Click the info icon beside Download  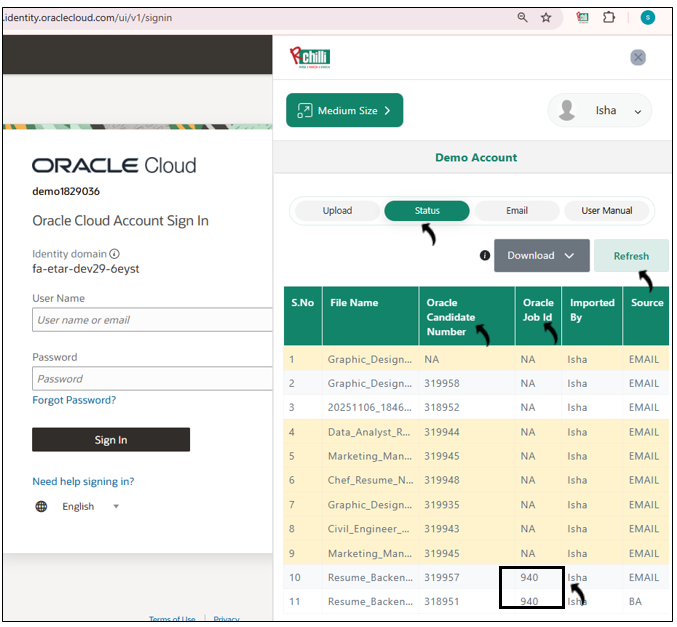485,256
